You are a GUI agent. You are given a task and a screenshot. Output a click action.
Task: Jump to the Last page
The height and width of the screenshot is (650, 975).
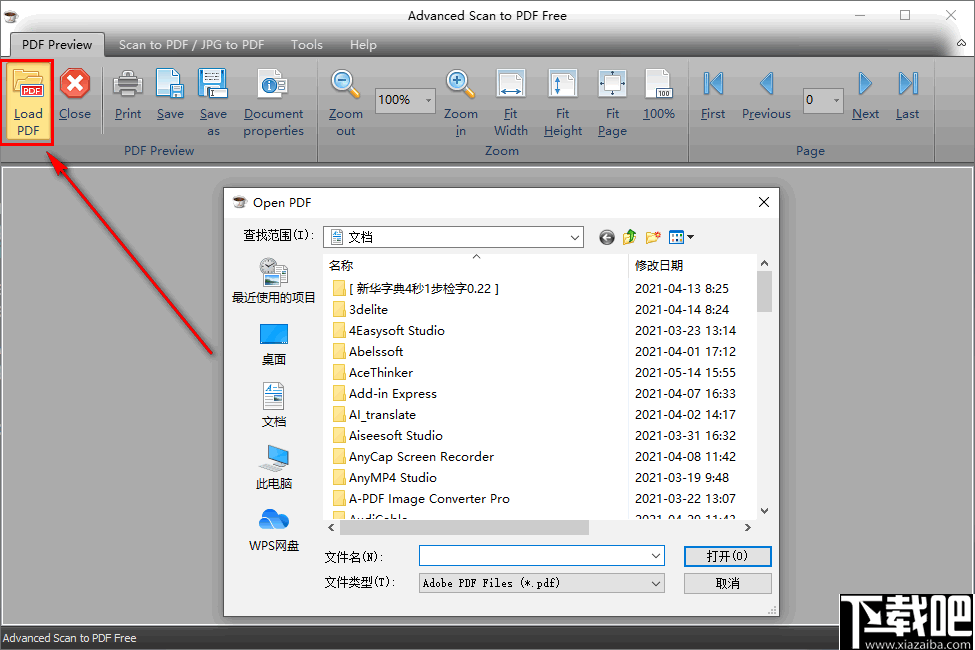pyautogui.click(x=906, y=95)
